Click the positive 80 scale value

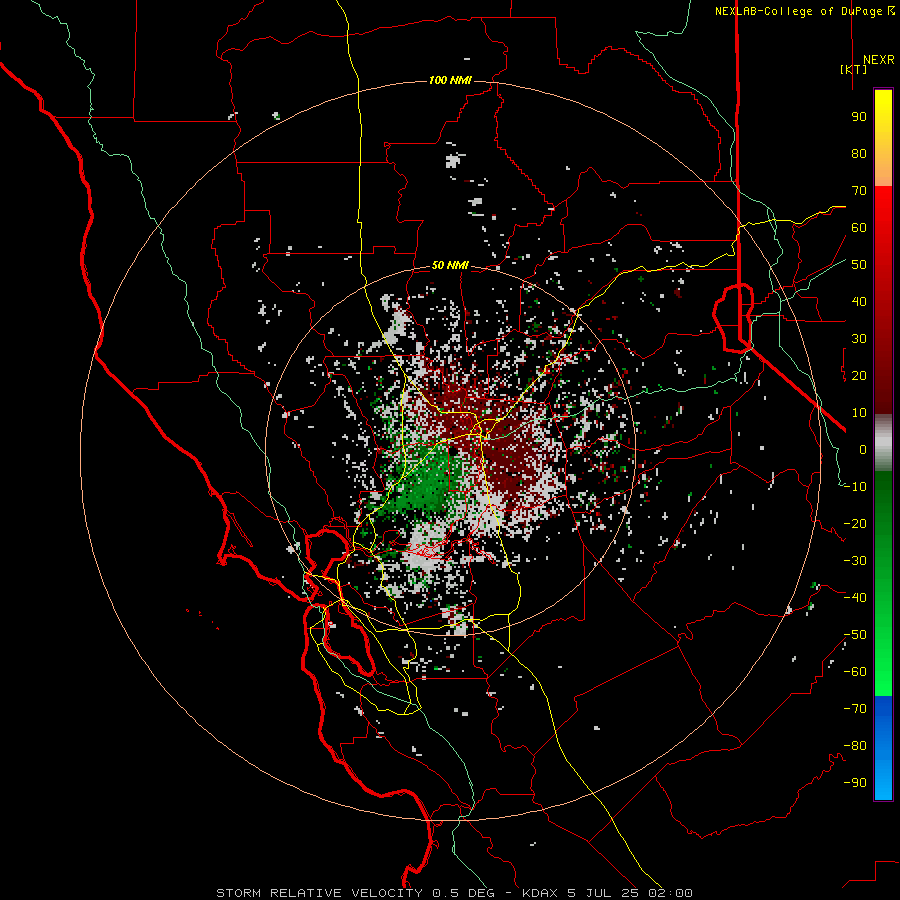859,153
